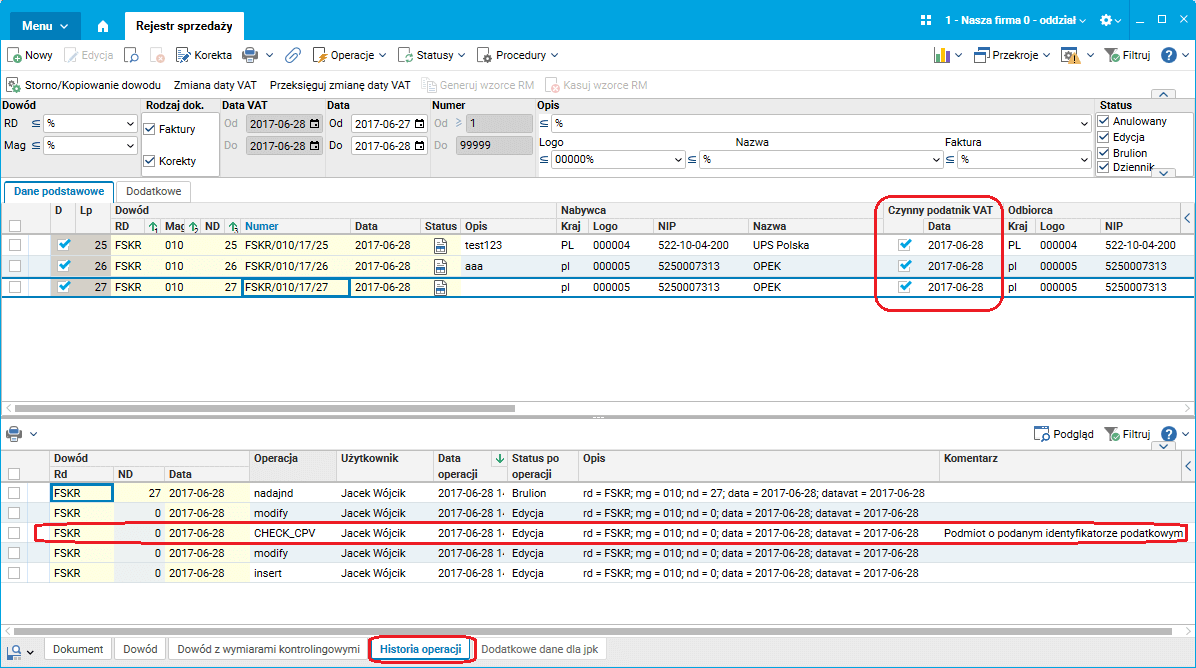Select cell FSKR/010/17/26
Image resolution: width=1196 pixels, height=668 pixels.
(295, 266)
